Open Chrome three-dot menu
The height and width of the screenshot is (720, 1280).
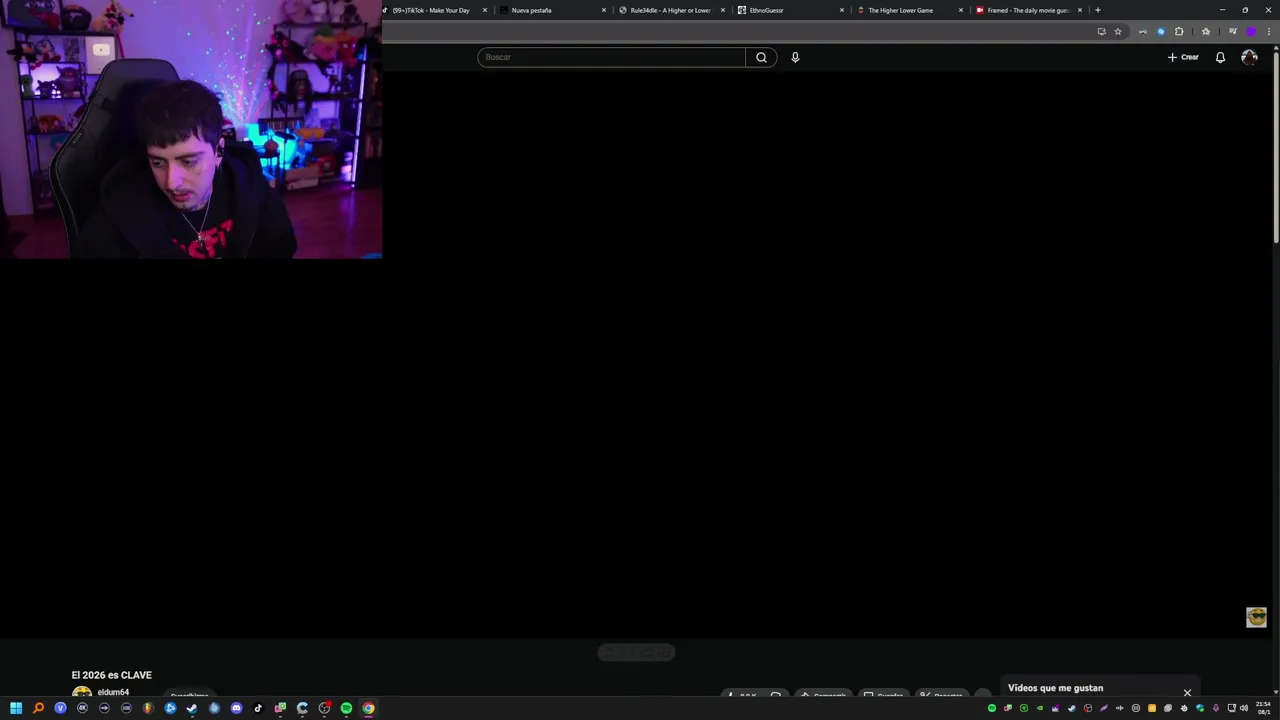point(1269,31)
